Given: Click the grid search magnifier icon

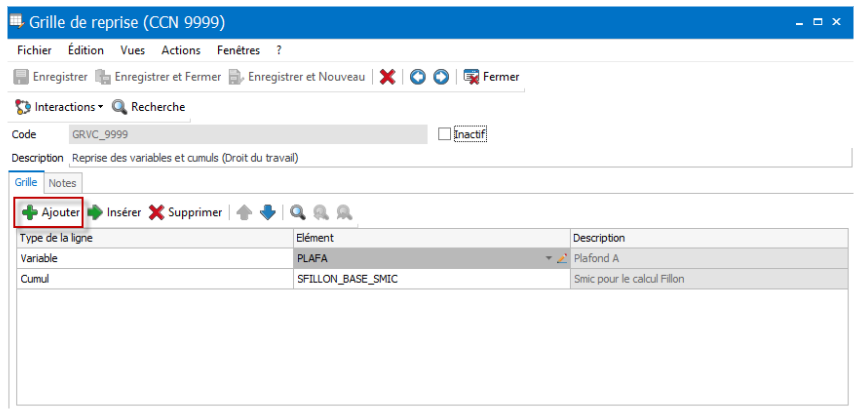Looking at the screenshot, I should (298, 212).
